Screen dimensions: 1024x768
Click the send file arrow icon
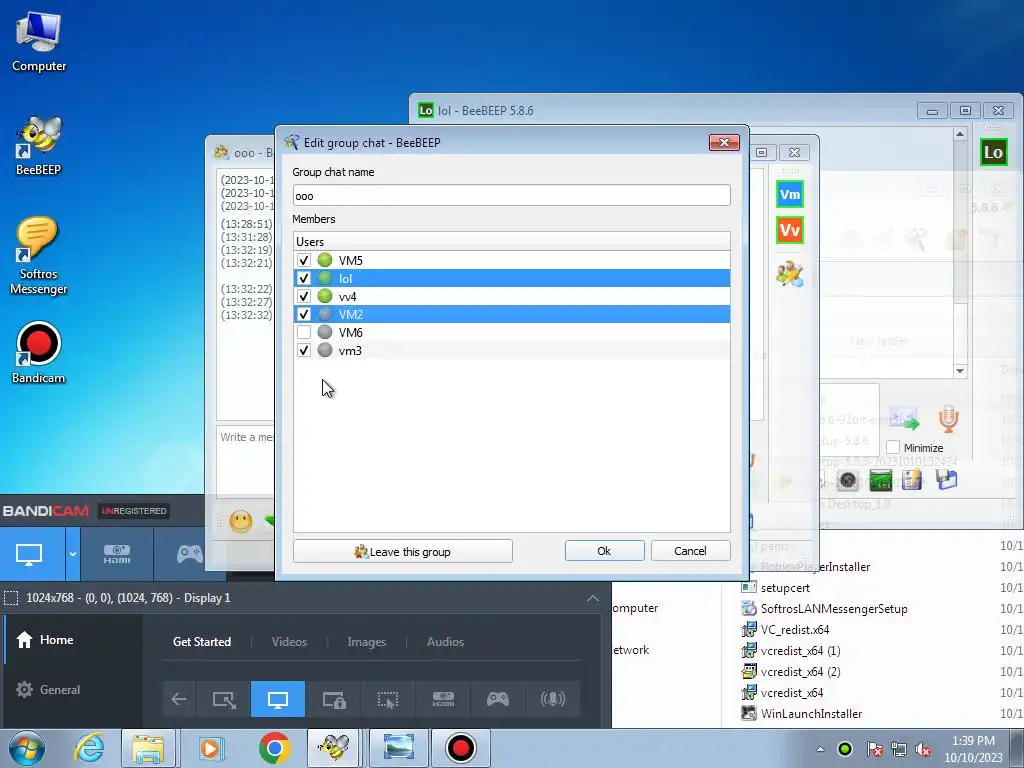click(904, 420)
